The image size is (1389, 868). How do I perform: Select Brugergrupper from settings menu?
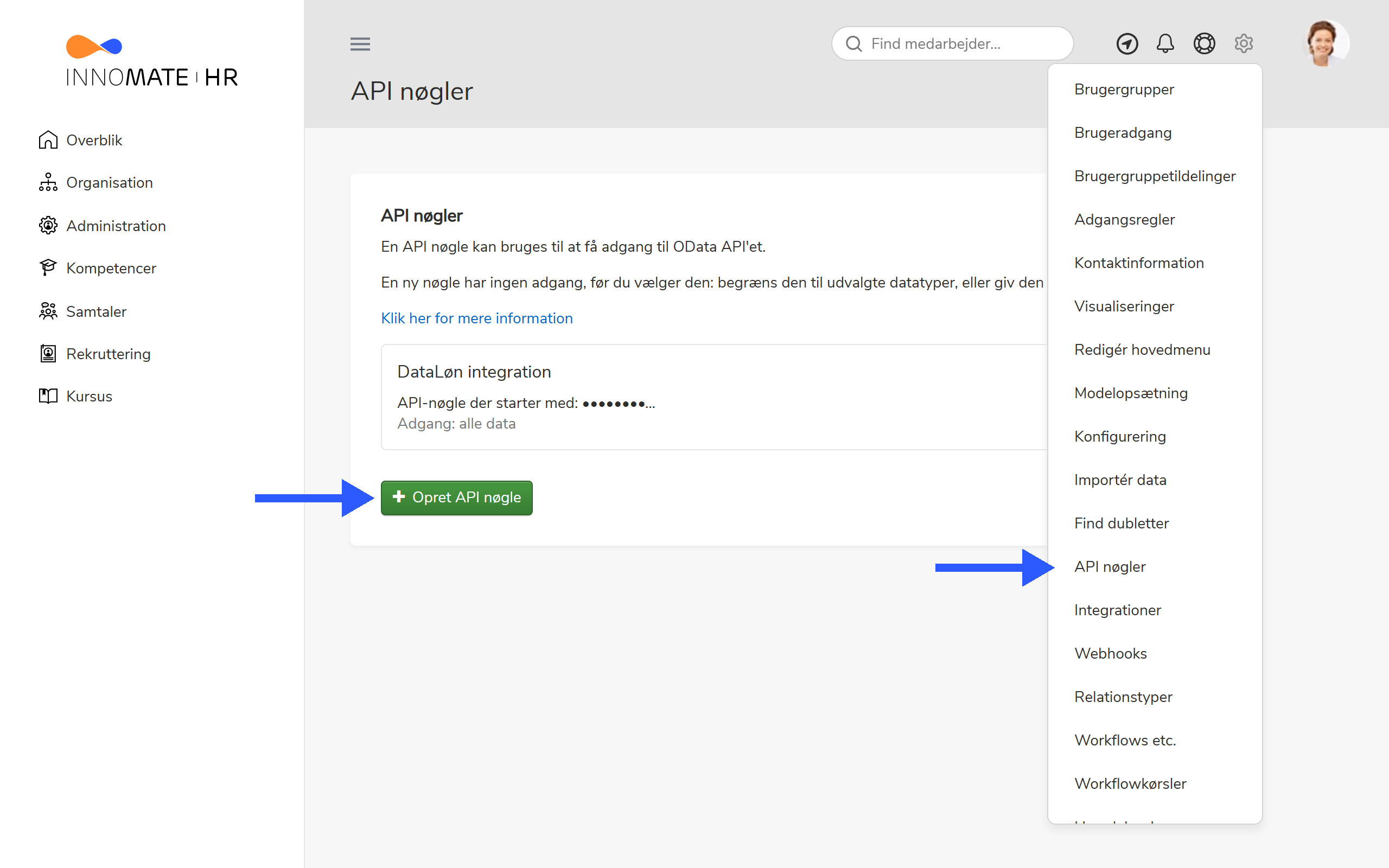(1124, 89)
